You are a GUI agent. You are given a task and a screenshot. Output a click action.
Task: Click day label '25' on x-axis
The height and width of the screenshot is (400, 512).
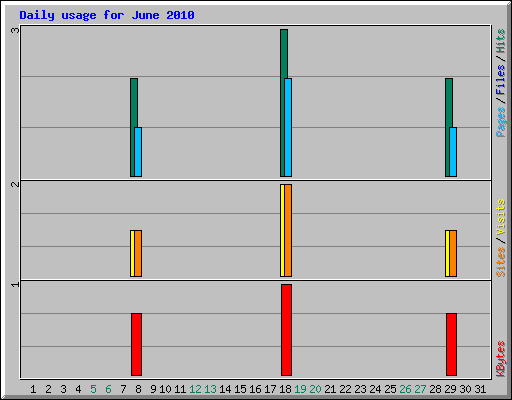(390, 389)
